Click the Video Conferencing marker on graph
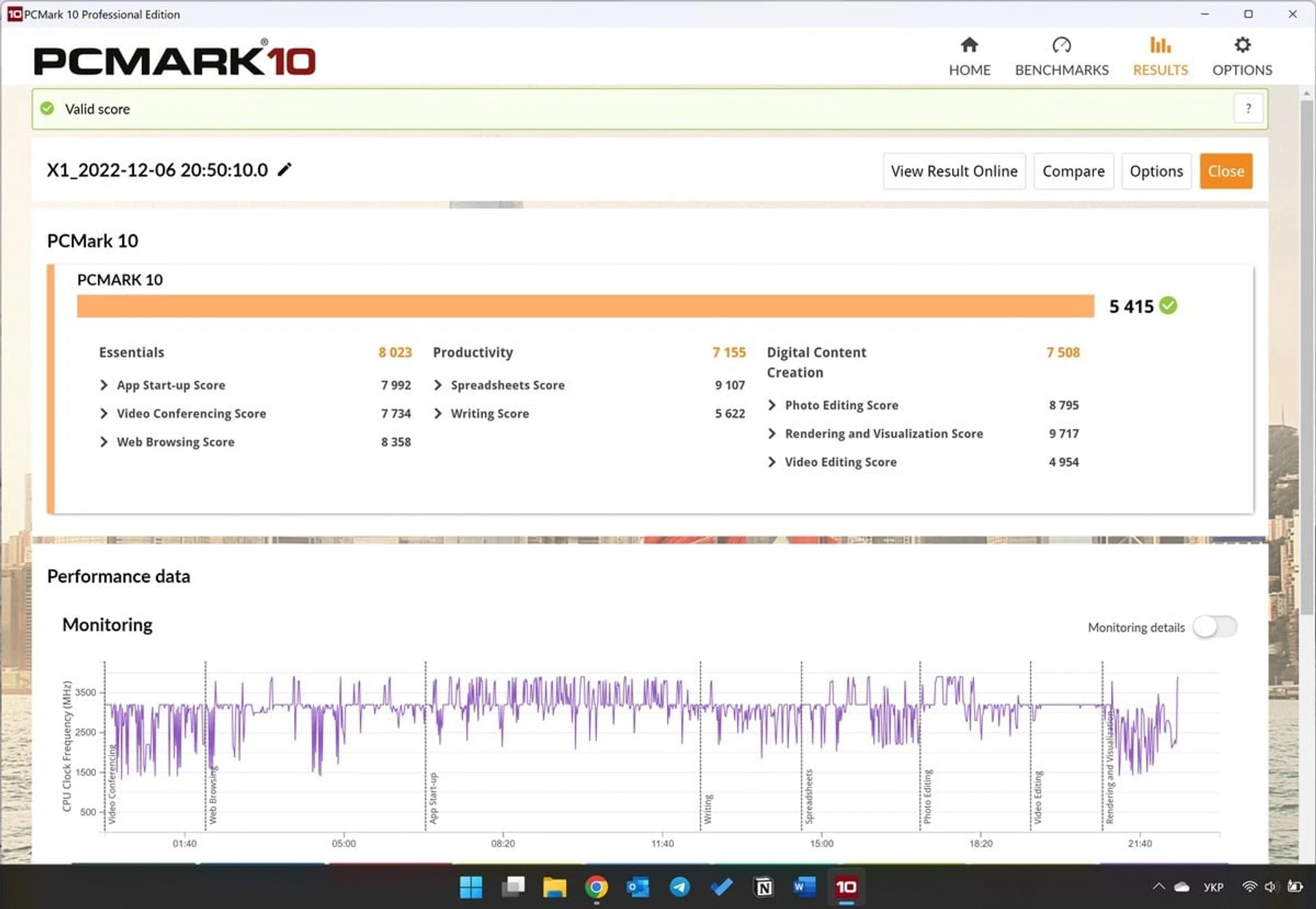 112,785
